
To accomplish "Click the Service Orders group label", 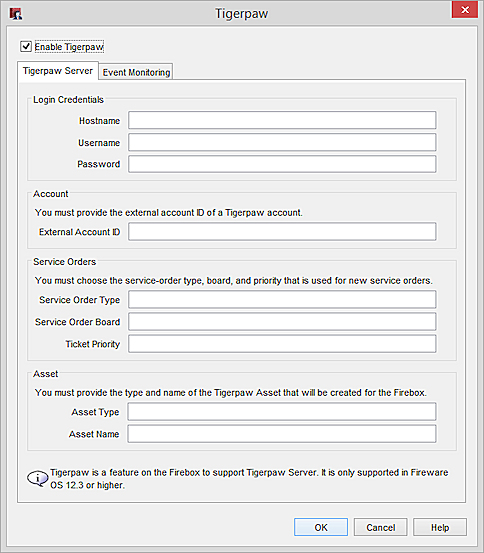I will click(65, 262).
